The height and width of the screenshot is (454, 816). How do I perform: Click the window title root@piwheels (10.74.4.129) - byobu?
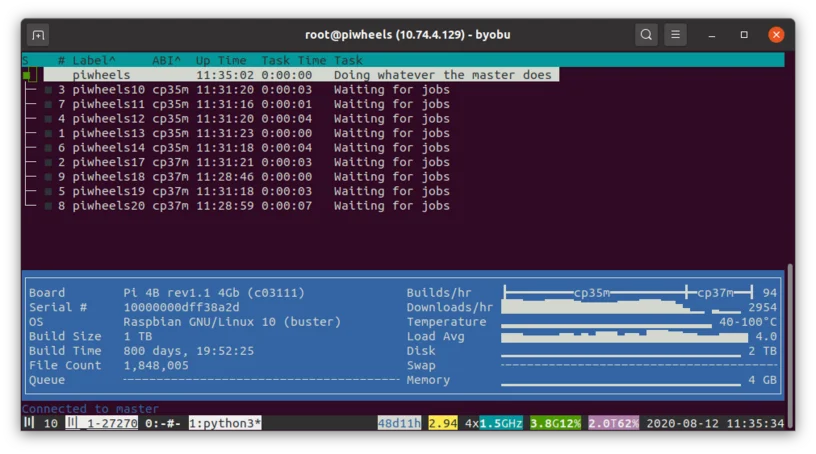click(x=407, y=35)
